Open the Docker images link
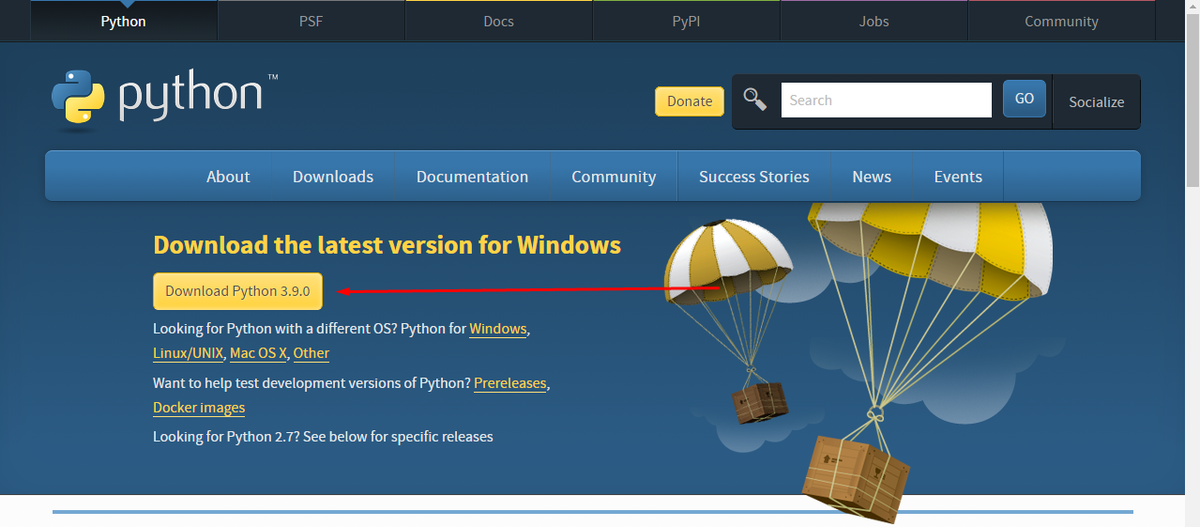 (199, 407)
